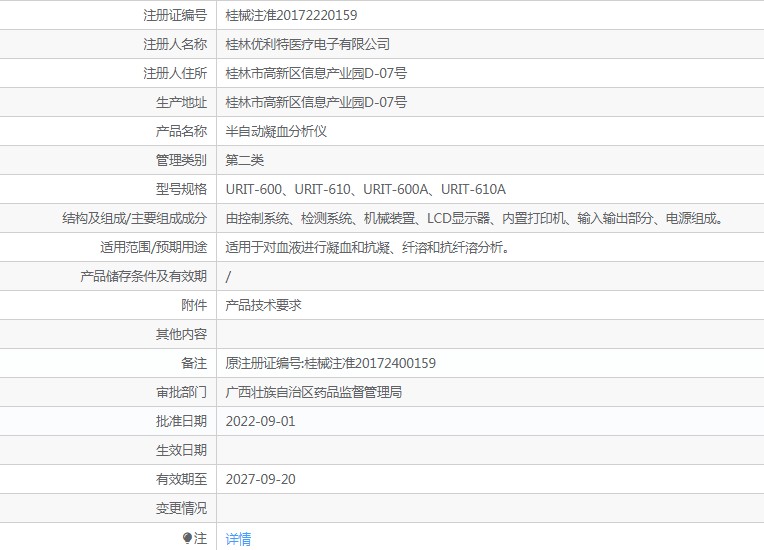Click the 第二类 management category value
764x550 pixels.
pos(245,160)
